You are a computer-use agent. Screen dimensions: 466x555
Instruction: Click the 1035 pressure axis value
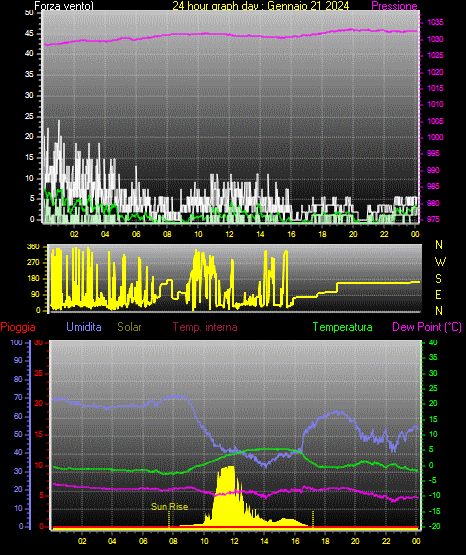point(435,22)
